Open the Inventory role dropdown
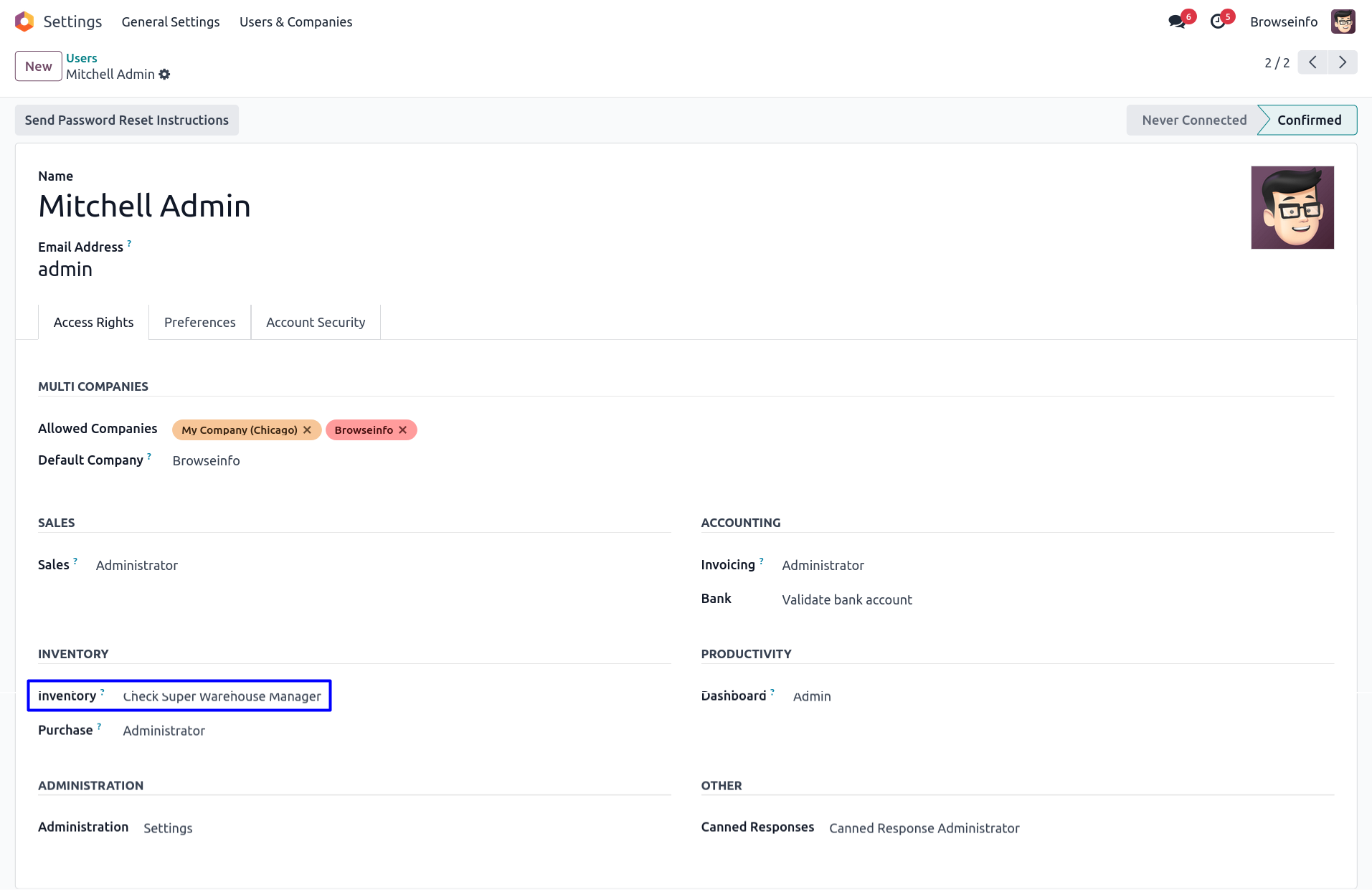1372x892 pixels. (222, 696)
